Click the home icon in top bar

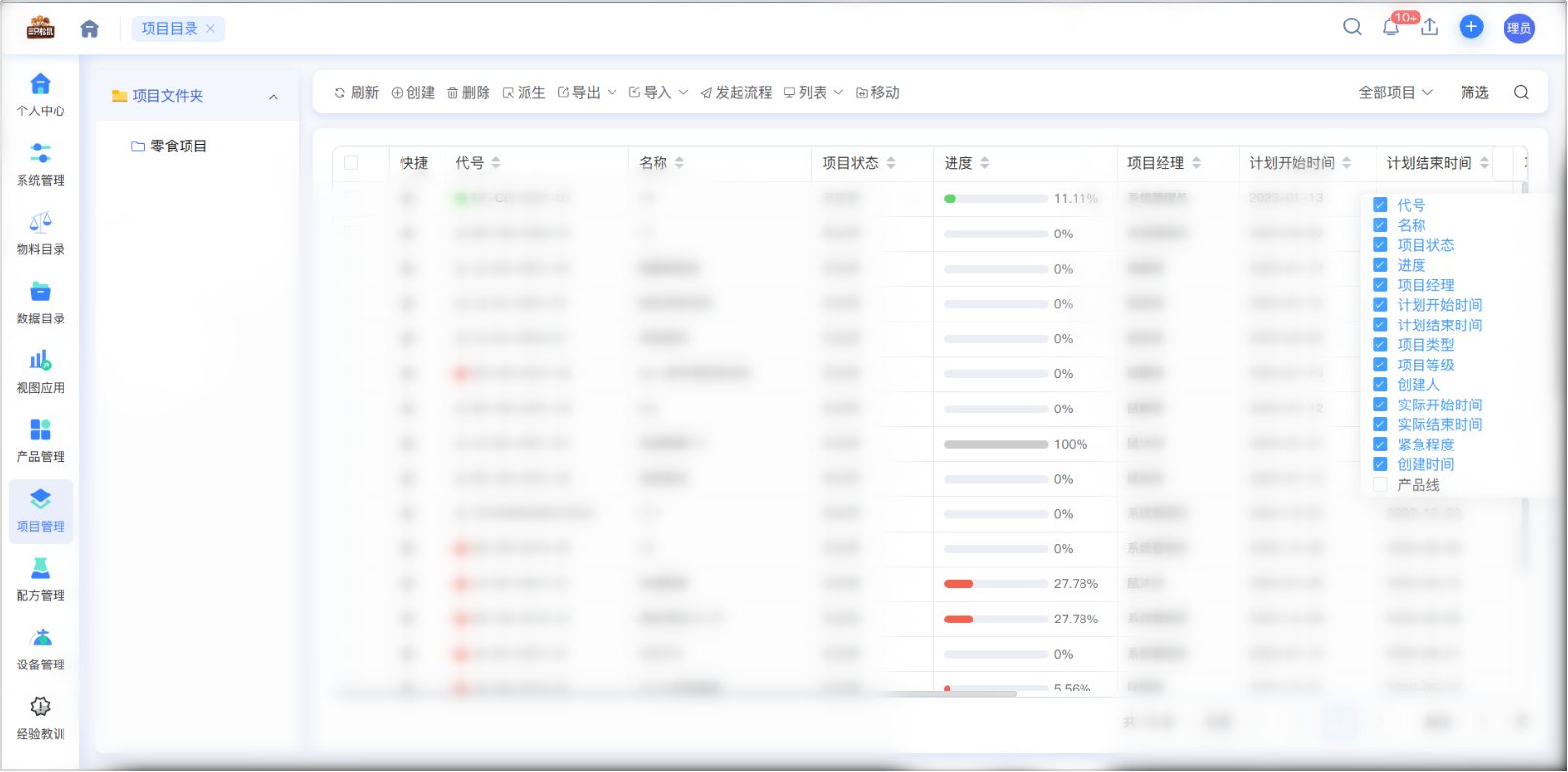(x=89, y=28)
